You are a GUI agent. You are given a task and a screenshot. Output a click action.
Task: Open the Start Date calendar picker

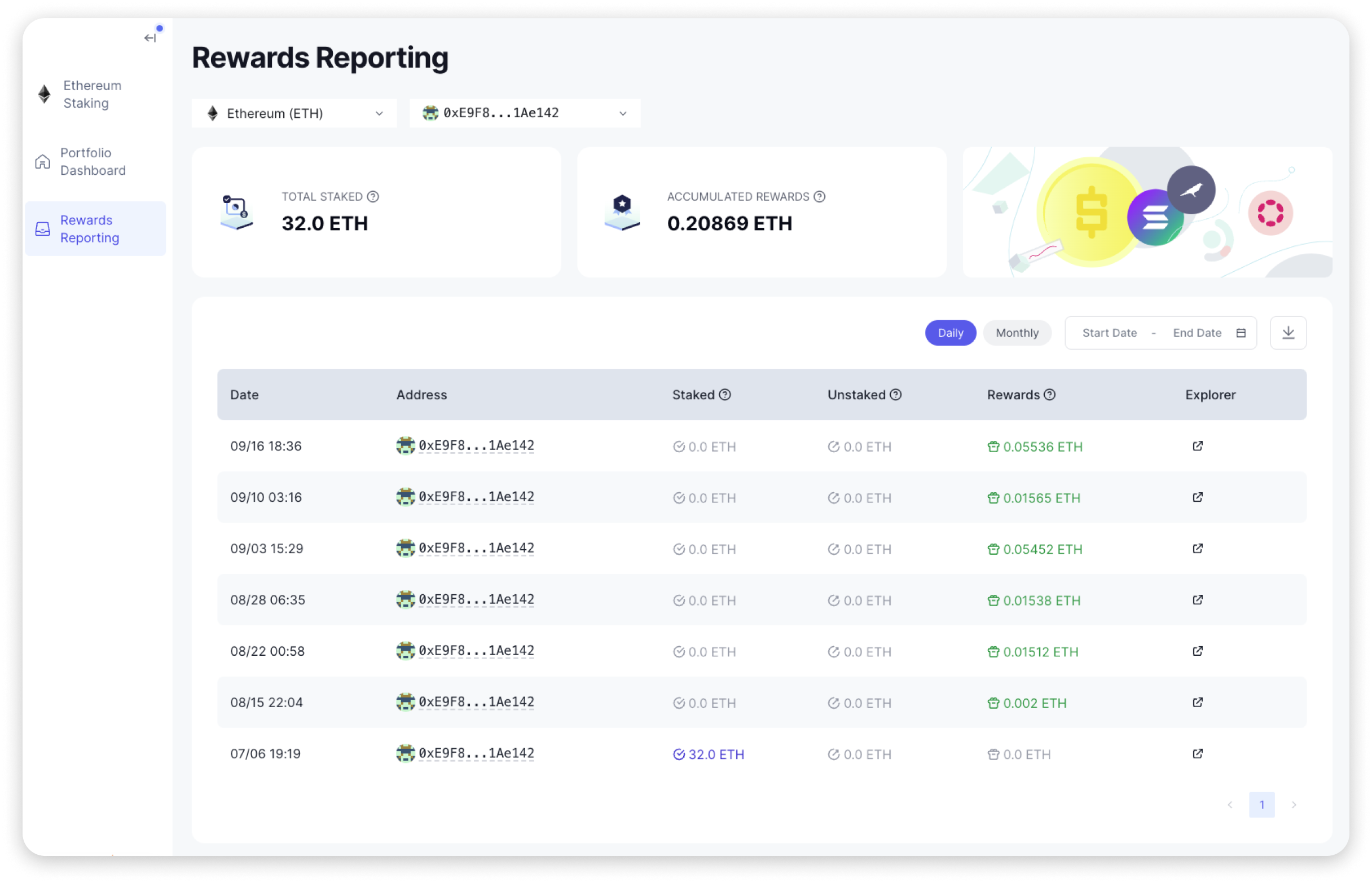tap(1109, 333)
